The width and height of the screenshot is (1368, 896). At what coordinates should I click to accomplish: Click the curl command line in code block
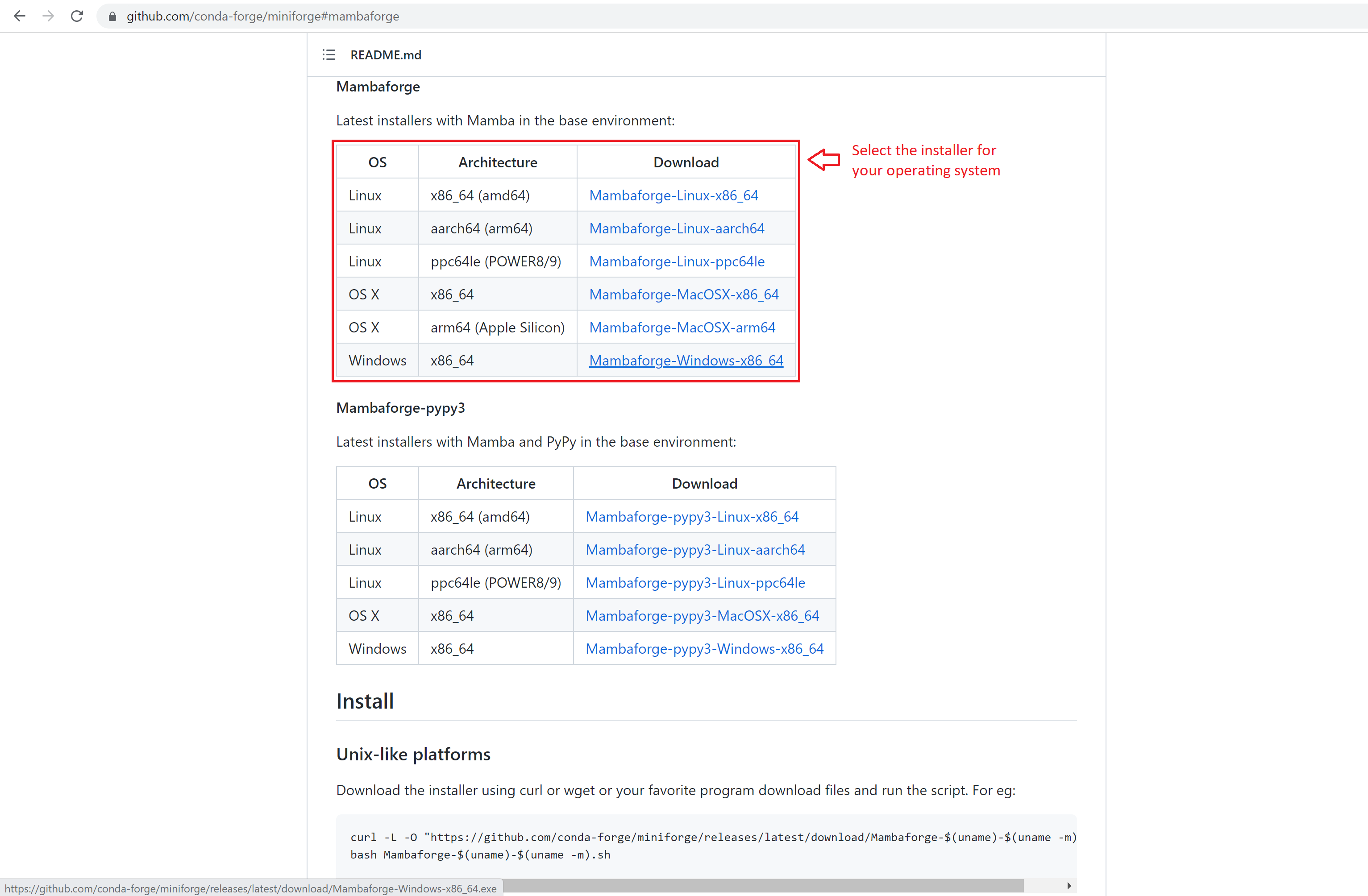point(713,838)
